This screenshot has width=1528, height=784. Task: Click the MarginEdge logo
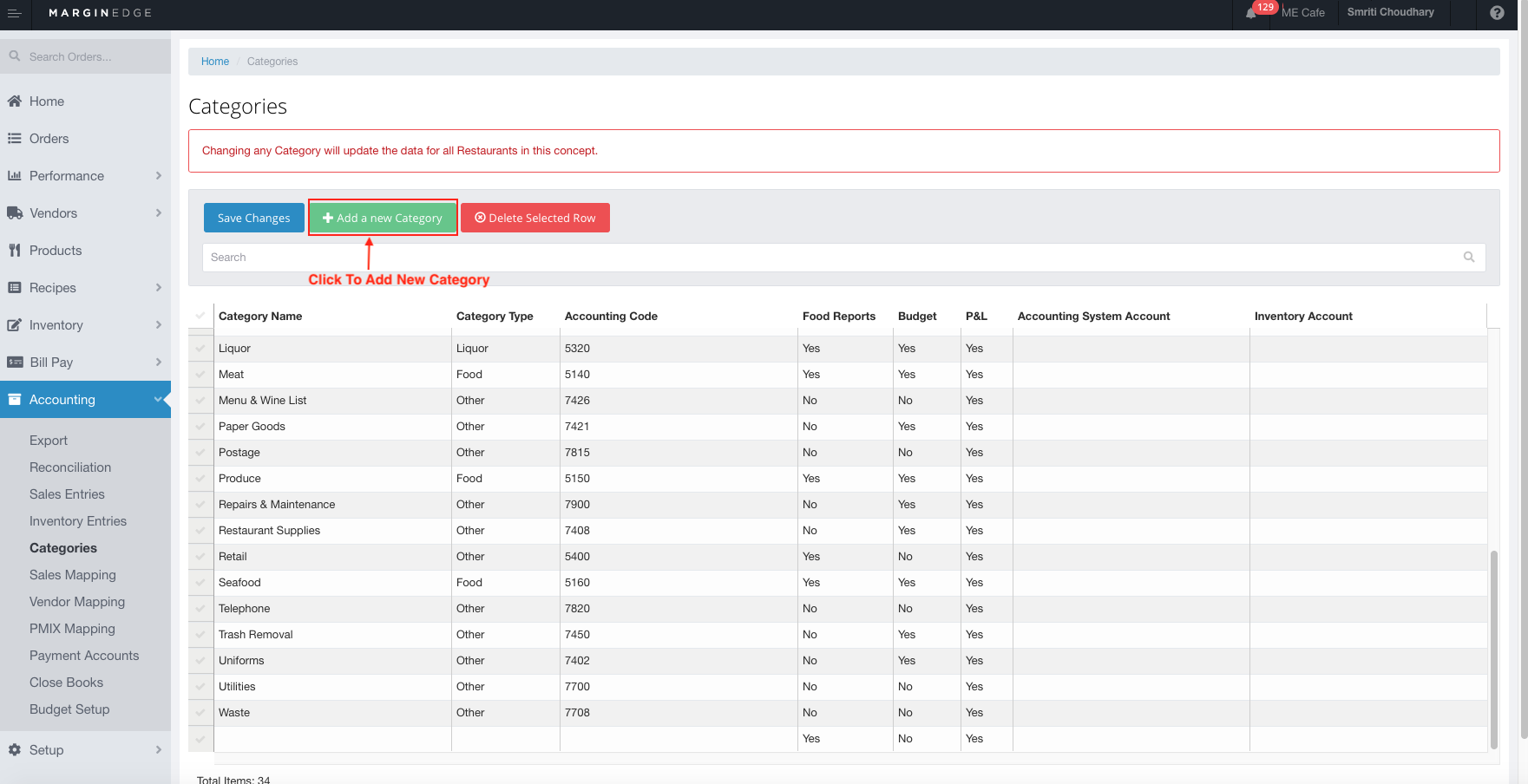click(101, 13)
